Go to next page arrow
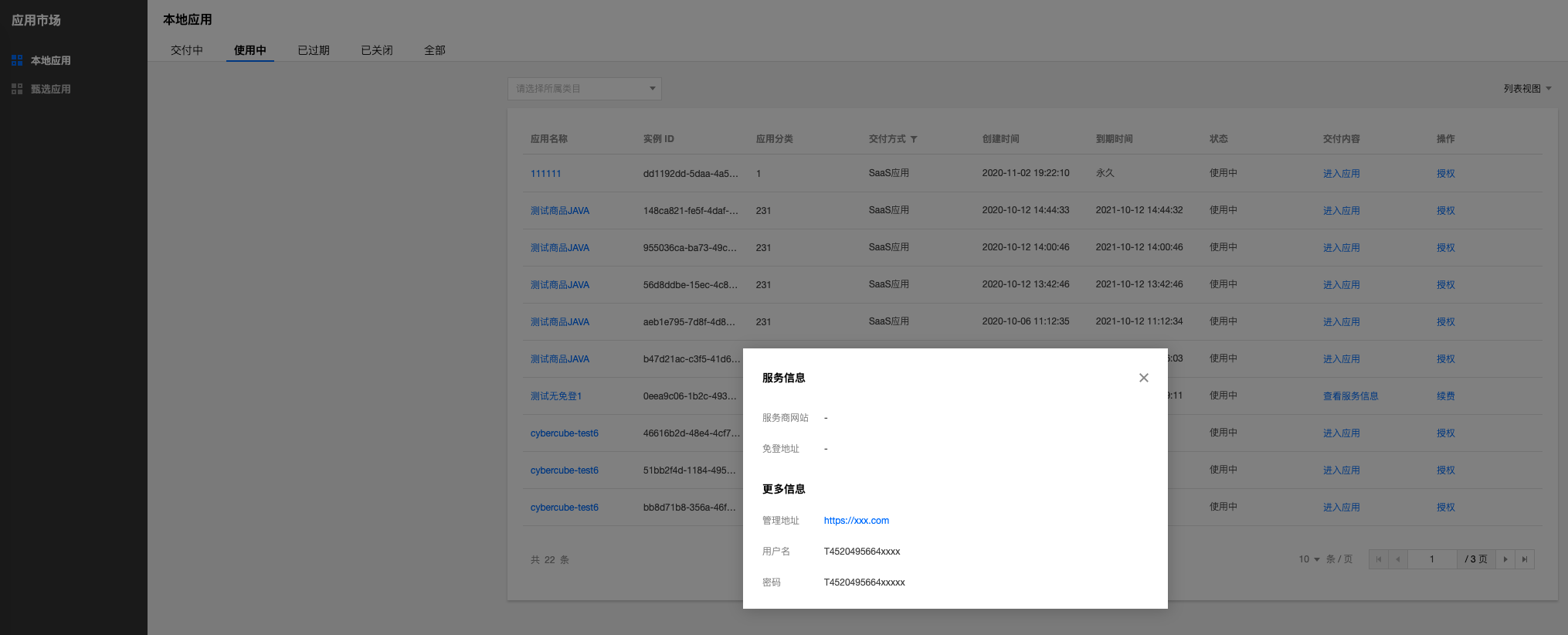 pyautogui.click(x=1505, y=559)
